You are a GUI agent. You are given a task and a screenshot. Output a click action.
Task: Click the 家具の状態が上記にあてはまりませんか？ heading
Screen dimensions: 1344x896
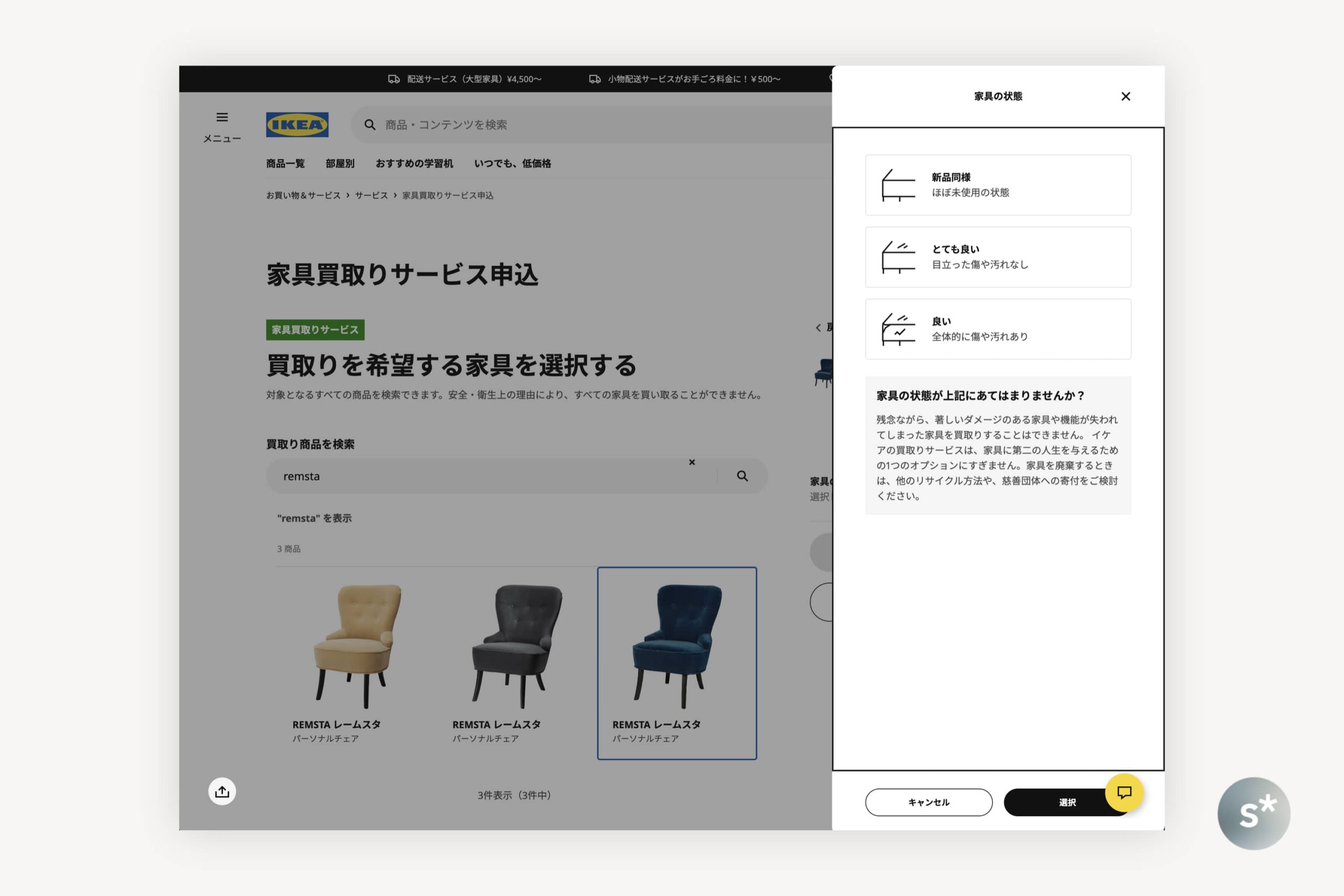981,395
